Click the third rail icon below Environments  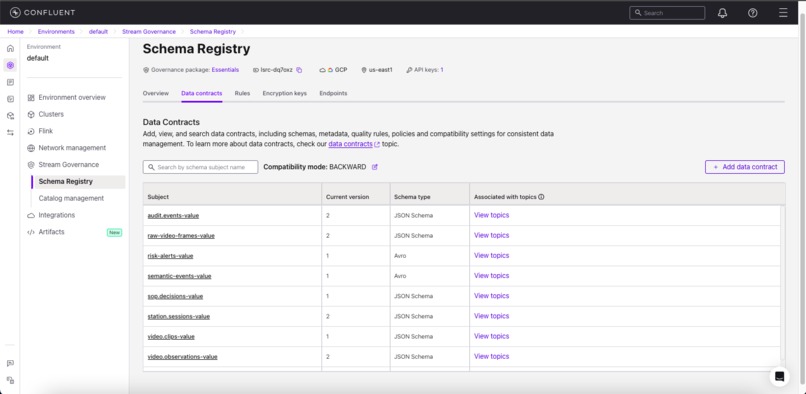[x=10, y=82]
